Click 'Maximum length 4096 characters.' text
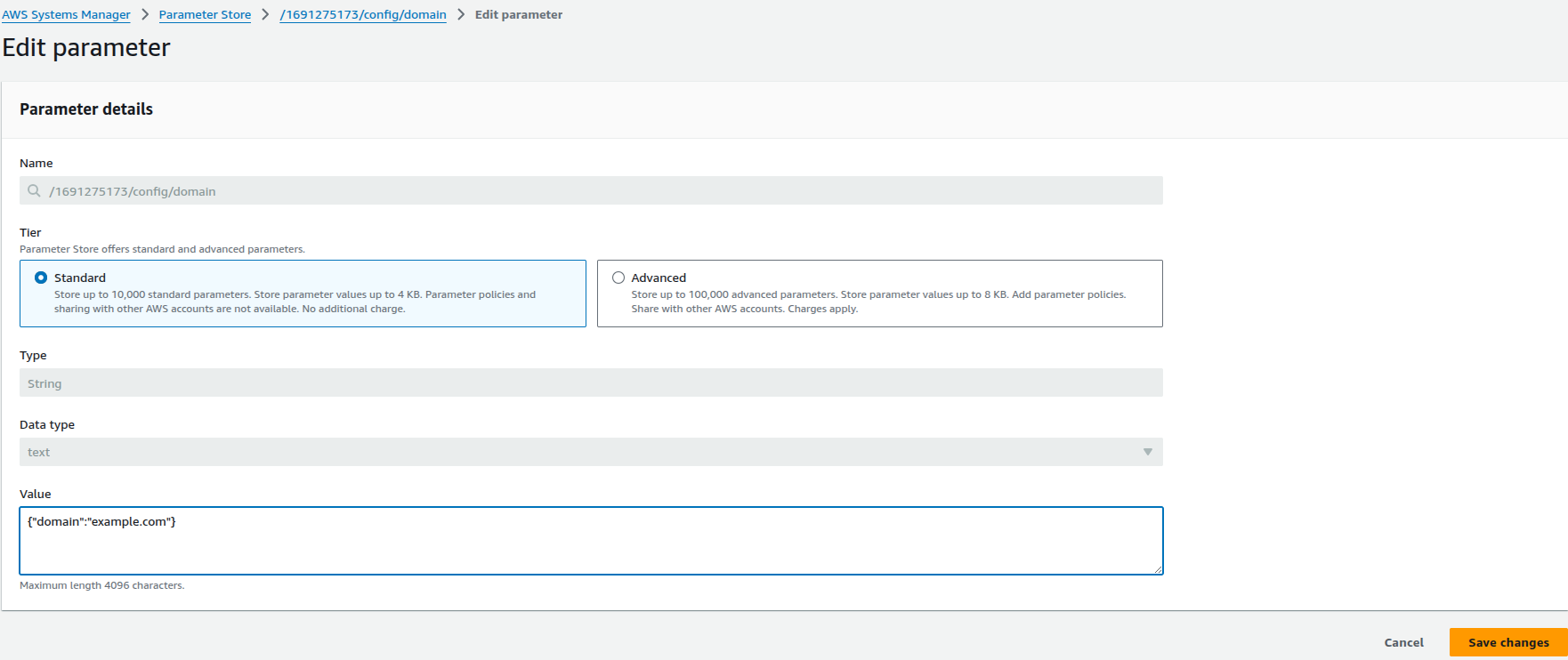 coord(102,585)
